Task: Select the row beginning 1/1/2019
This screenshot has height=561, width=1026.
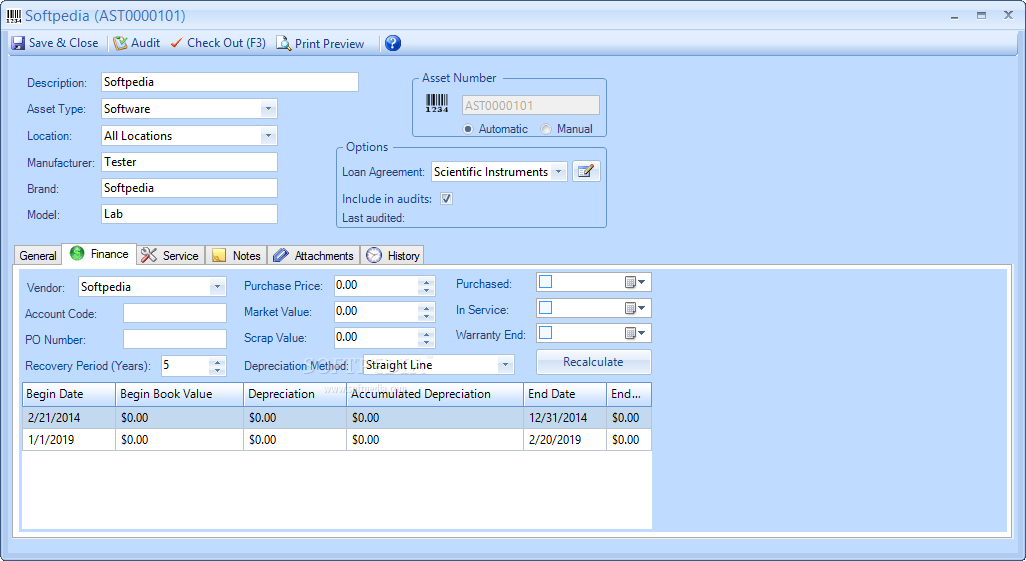Action: 337,440
